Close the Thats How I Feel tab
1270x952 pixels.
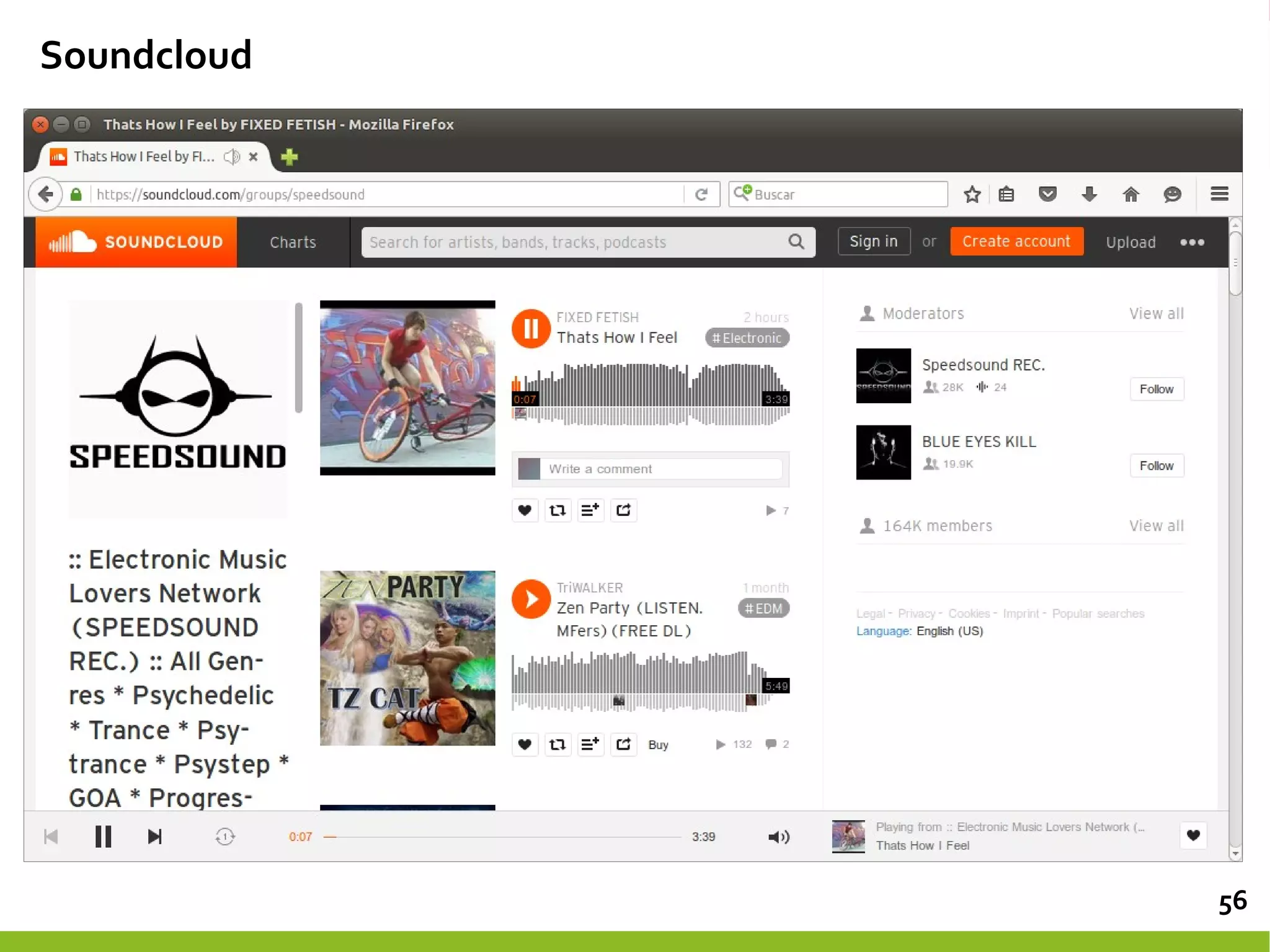pyautogui.click(x=253, y=157)
